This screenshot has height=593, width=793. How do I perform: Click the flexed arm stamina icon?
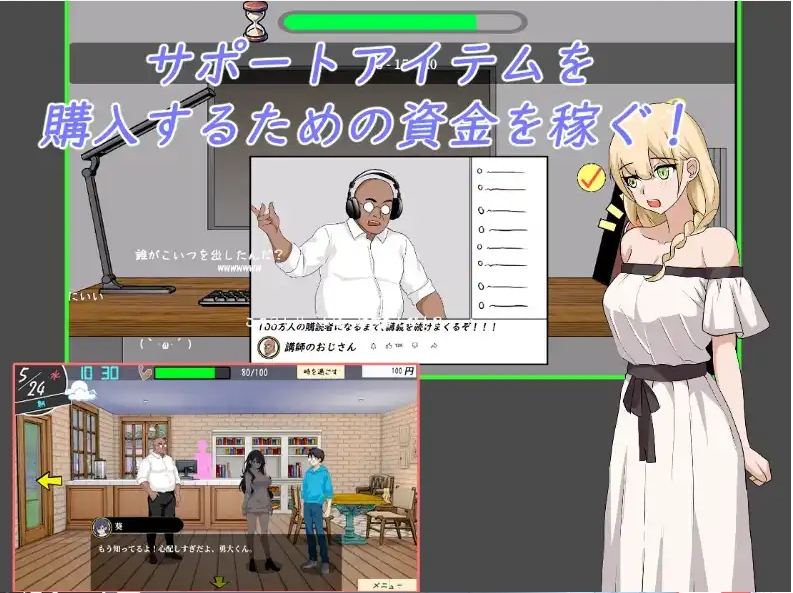[x=143, y=373]
